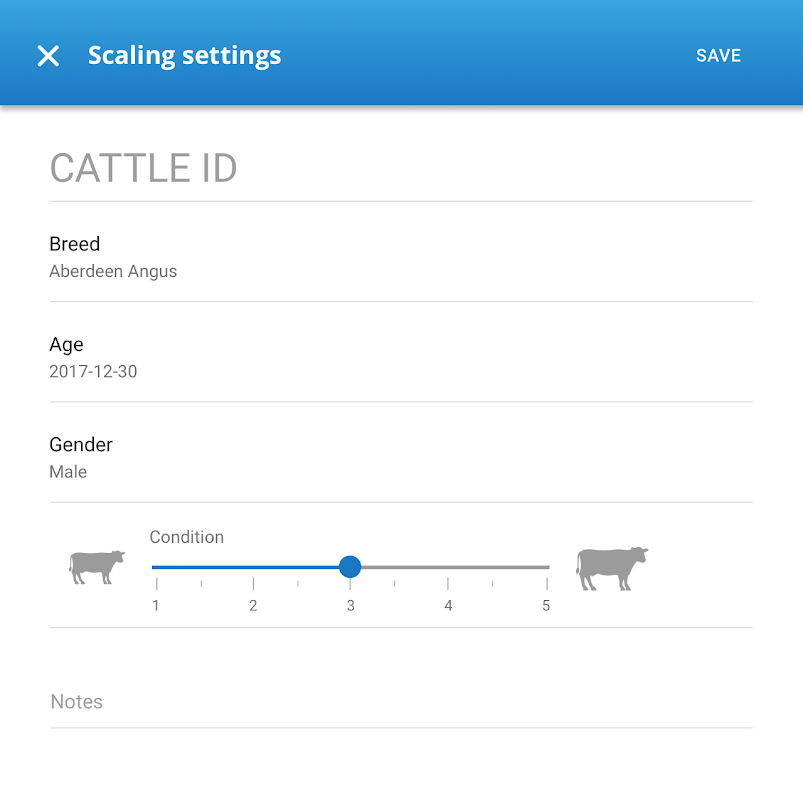Set Condition slider to 4
This screenshot has width=803, height=800.
point(447,567)
